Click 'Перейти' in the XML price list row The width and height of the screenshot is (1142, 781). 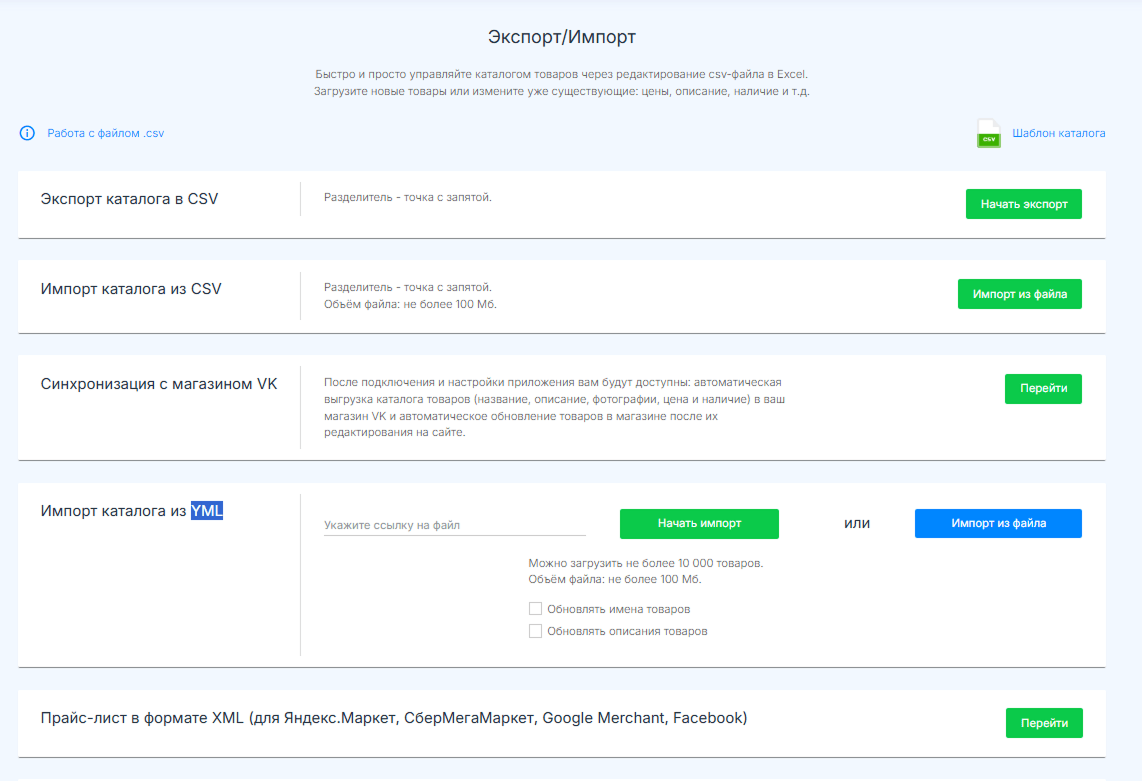[1043, 723]
